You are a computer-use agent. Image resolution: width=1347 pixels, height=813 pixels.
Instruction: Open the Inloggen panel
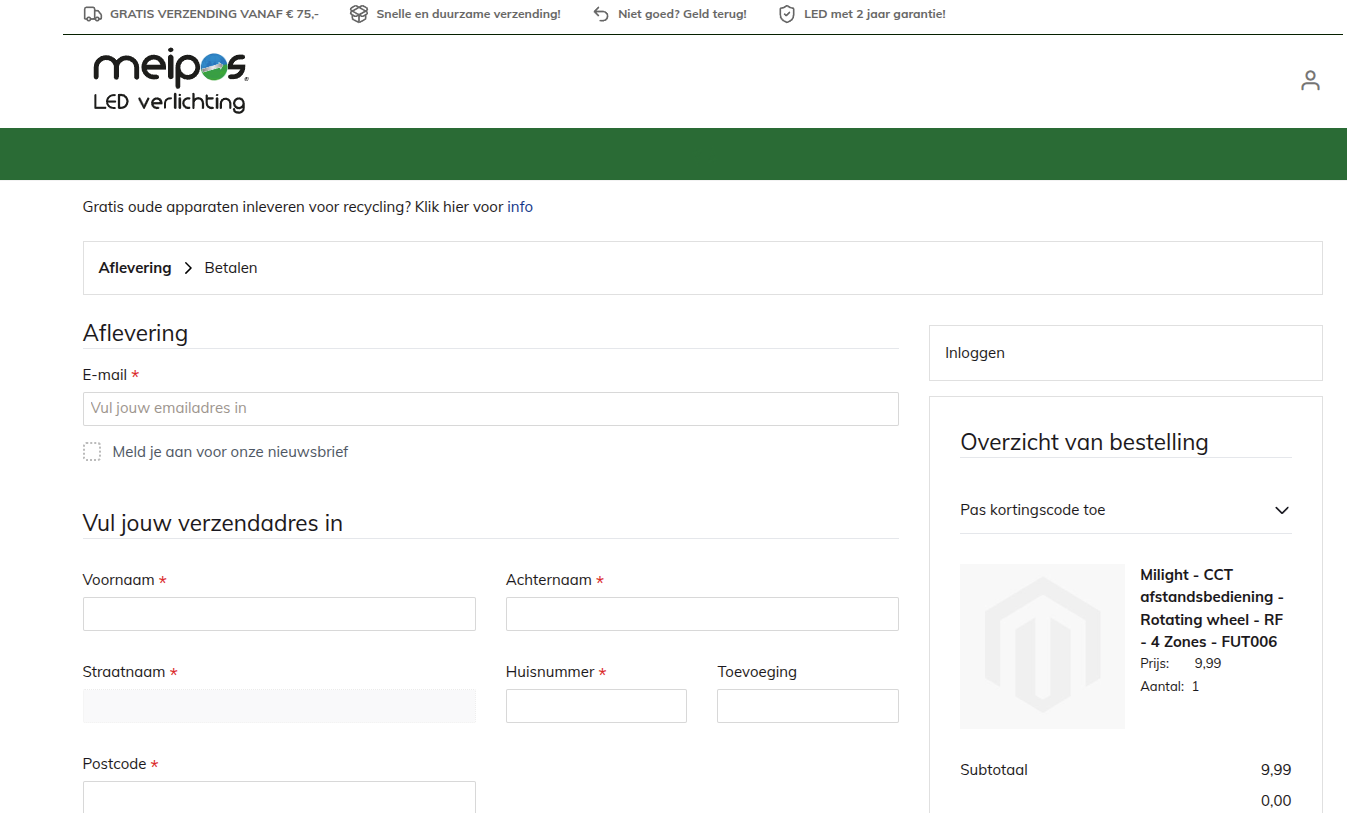click(974, 352)
